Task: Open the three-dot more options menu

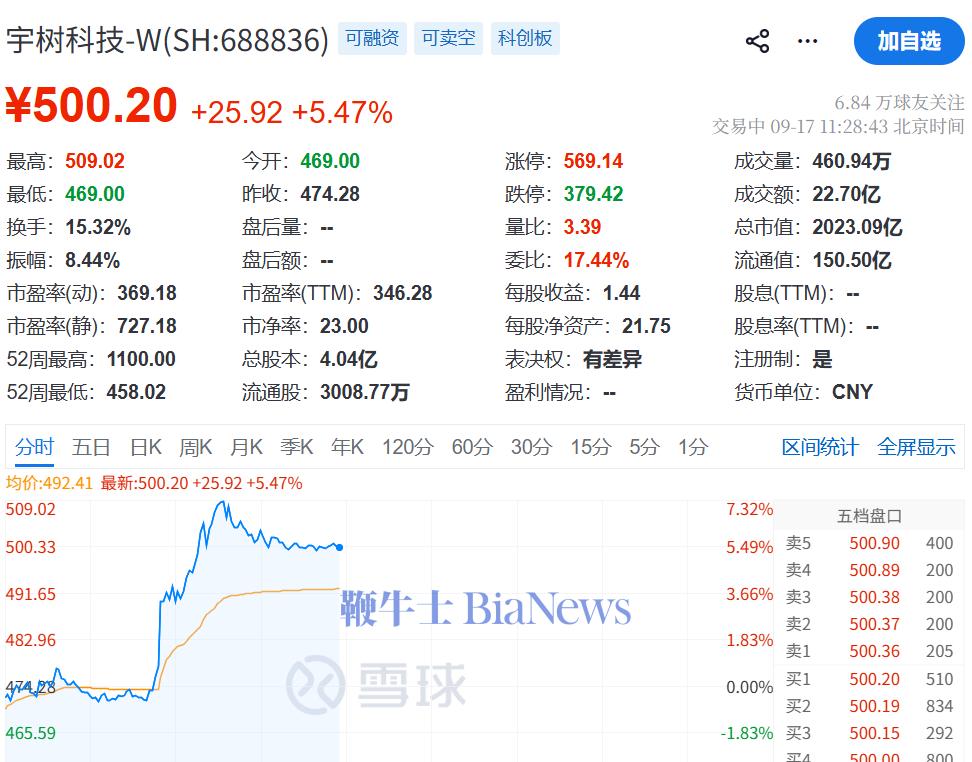Action: (x=807, y=41)
